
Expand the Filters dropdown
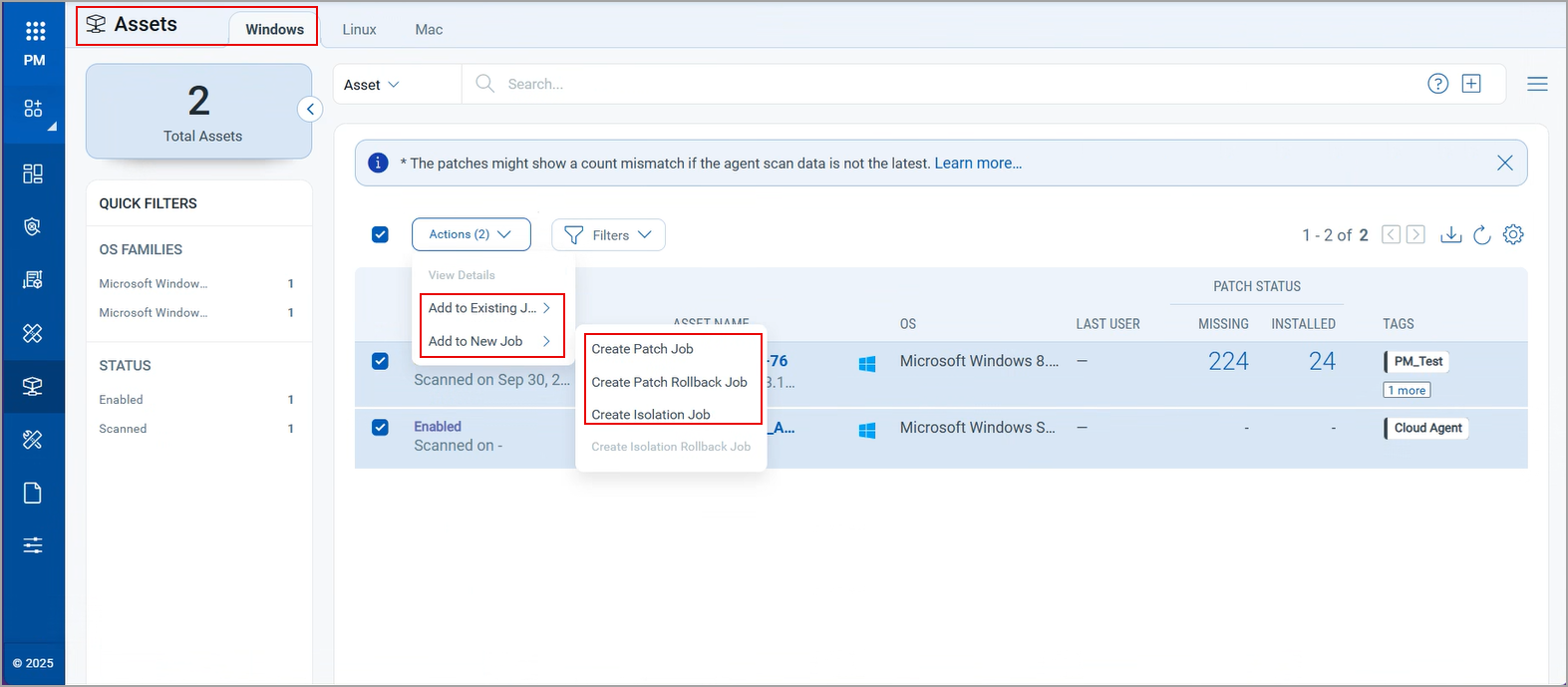click(x=608, y=235)
